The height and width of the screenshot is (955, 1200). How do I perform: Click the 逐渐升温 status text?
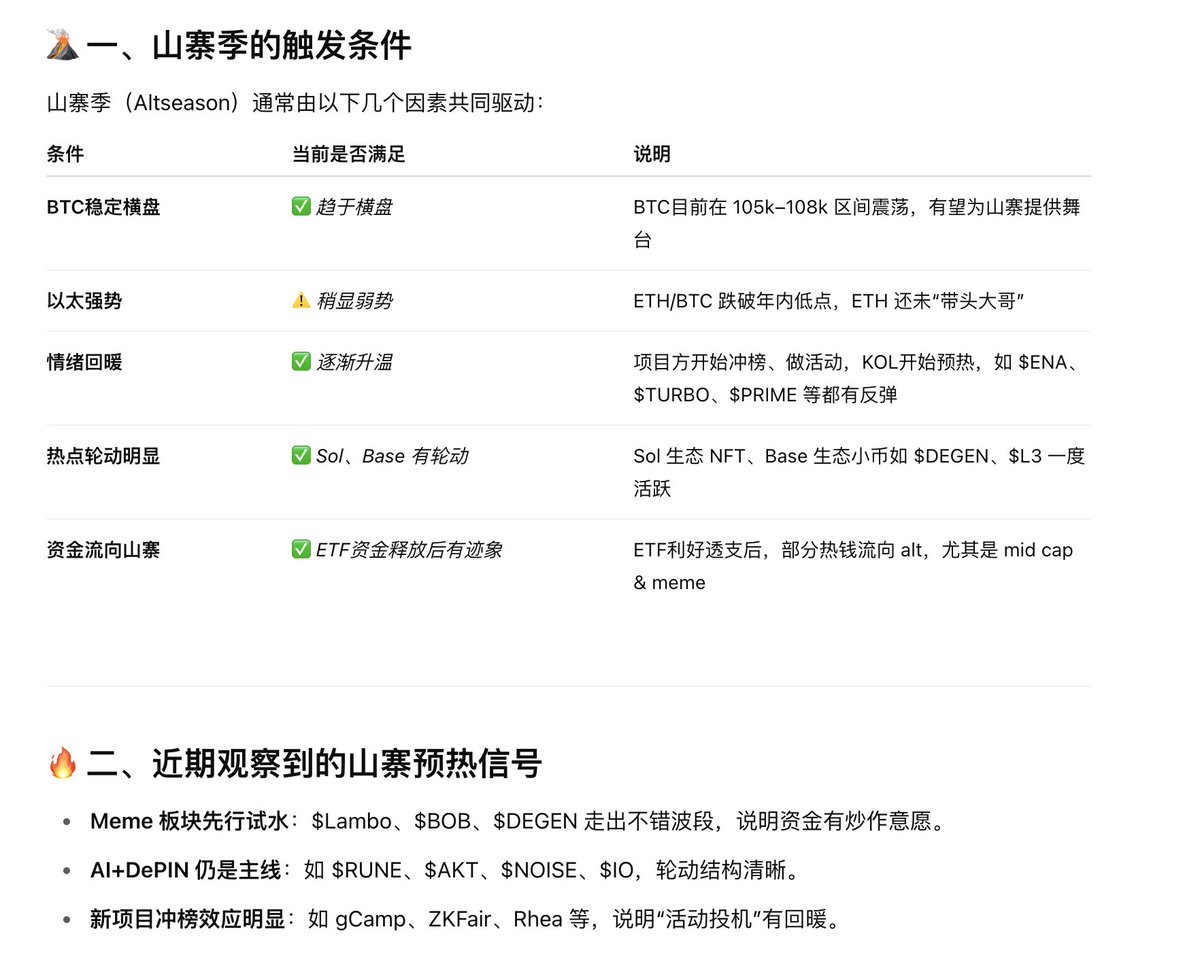coord(354,362)
